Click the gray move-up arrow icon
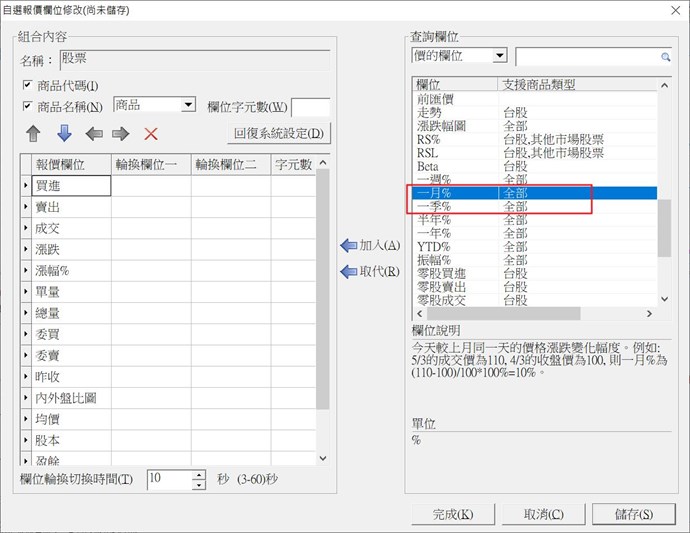 33,134
